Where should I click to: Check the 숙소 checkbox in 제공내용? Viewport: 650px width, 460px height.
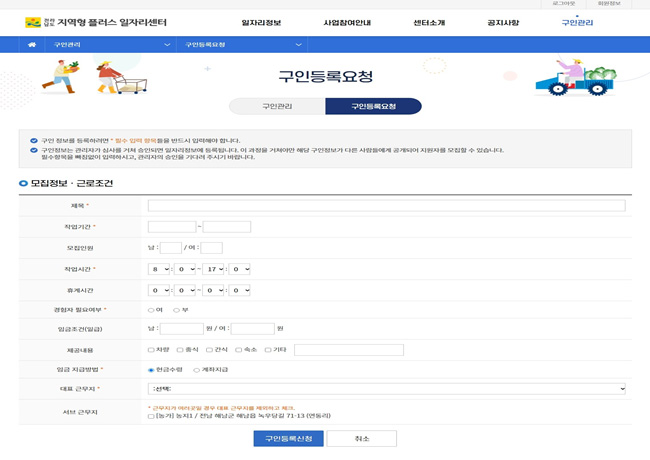(238, 350)
